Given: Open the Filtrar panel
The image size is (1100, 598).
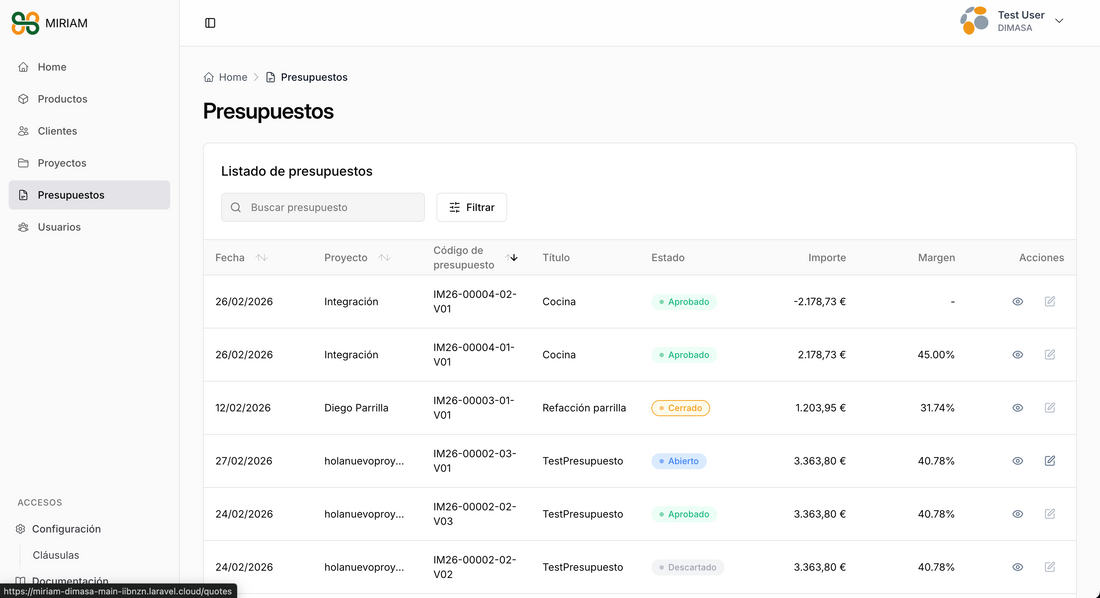Looking at the screenshot, I should pos(471,207).
